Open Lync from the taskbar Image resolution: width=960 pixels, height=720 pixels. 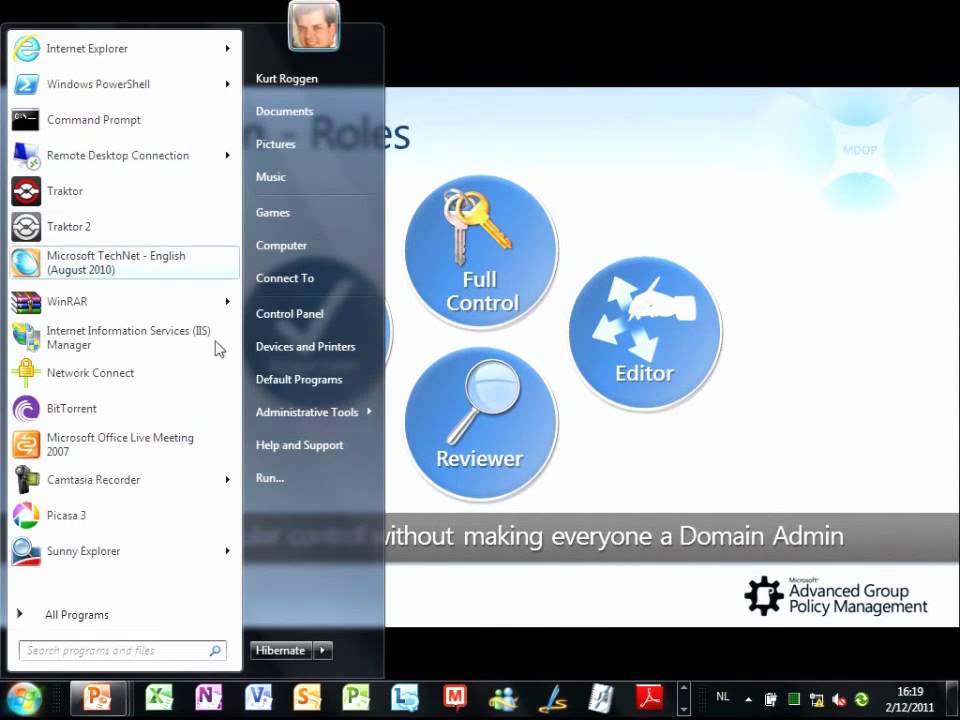pyautogui.click(x=405, y=697)
